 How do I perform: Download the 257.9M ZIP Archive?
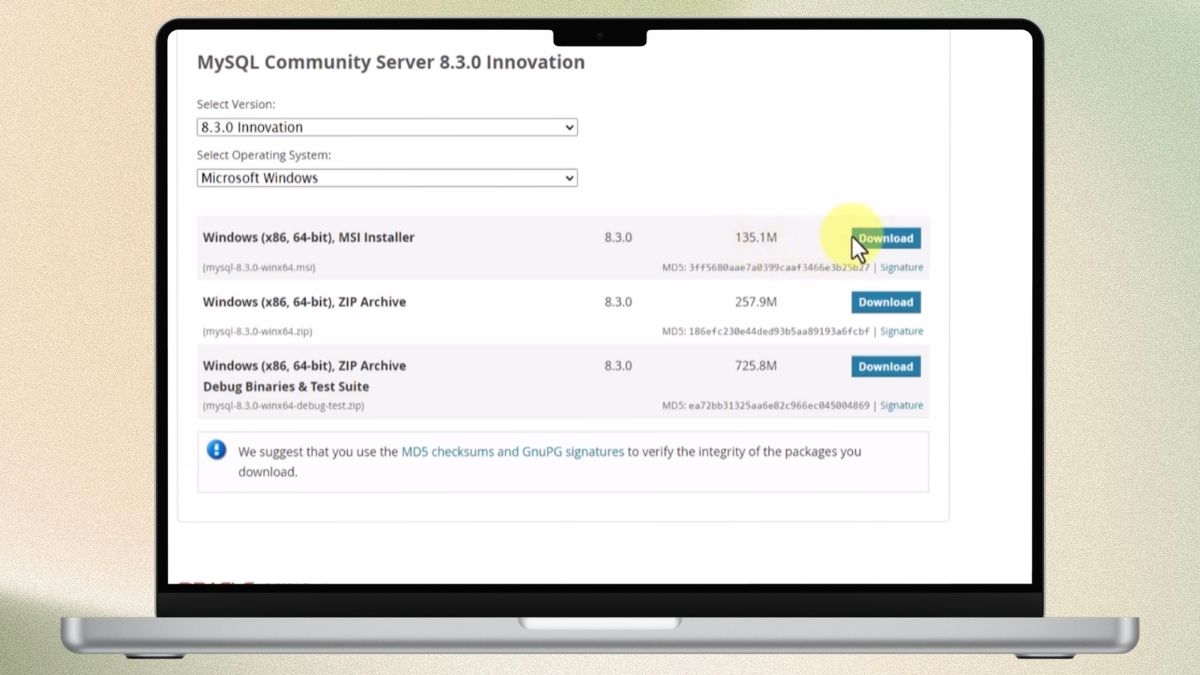pos(886,302)
